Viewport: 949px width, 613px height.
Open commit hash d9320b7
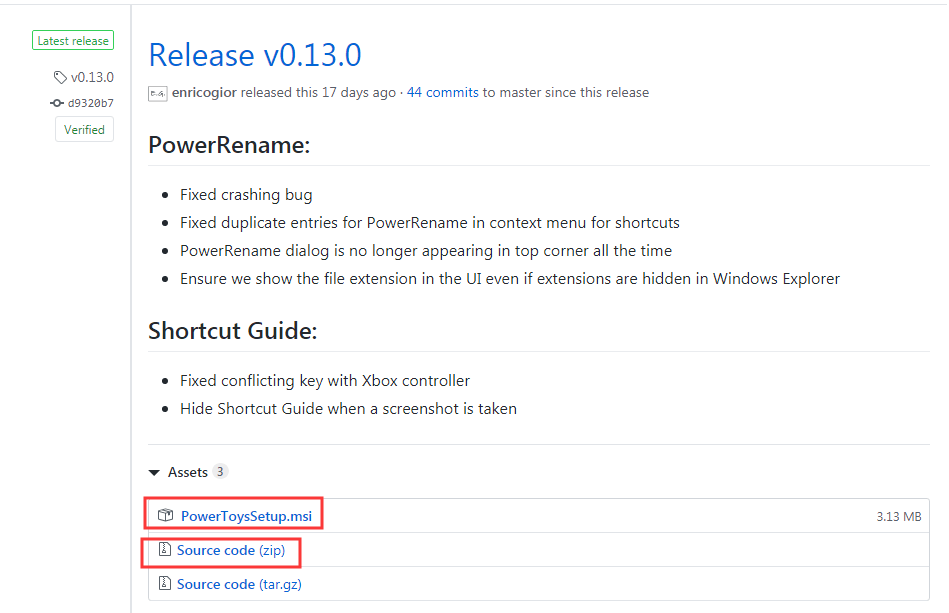coord(91,103)
